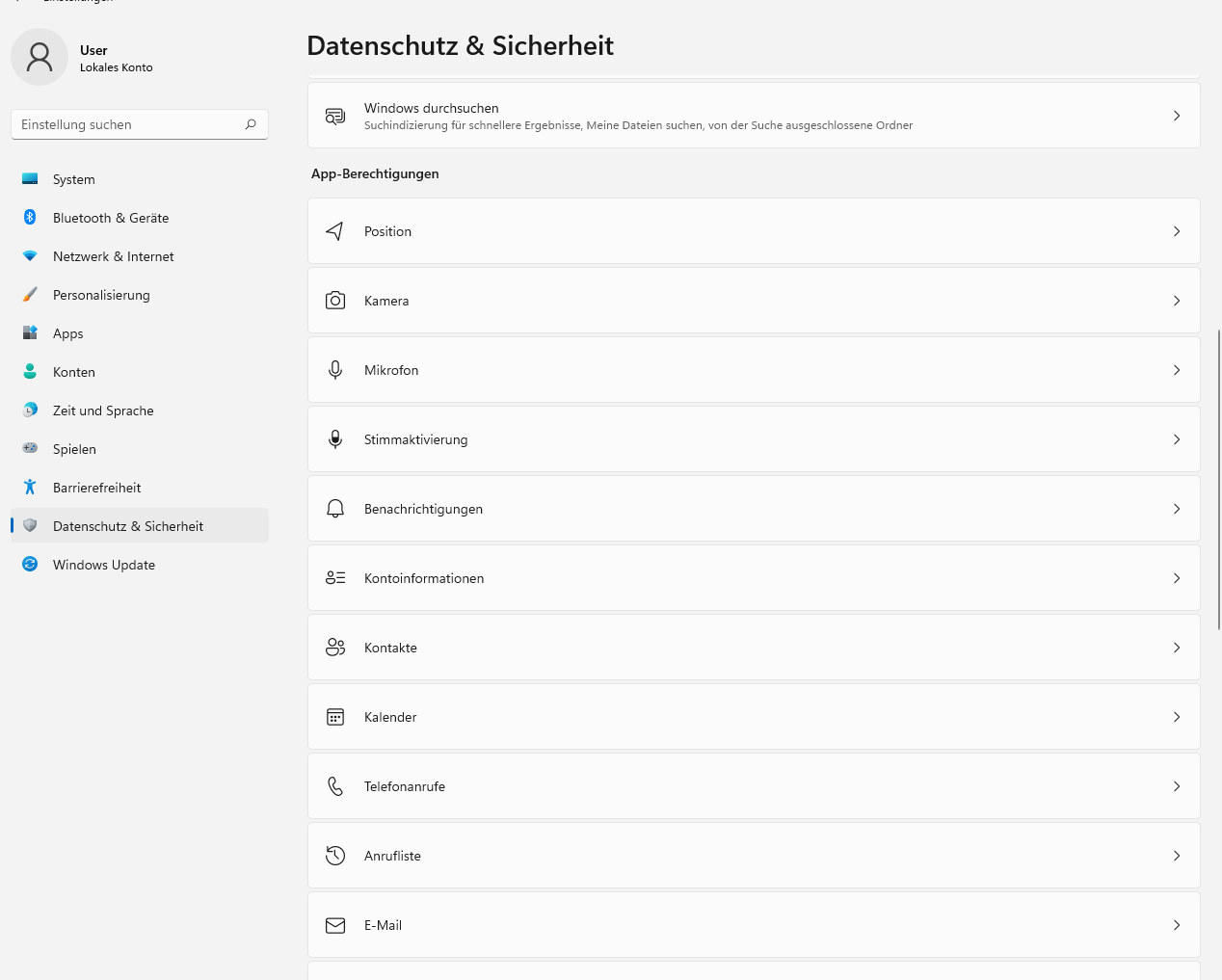
Task: Click the bell icon for Benachrichtigungen
Action: pos(335,509)
